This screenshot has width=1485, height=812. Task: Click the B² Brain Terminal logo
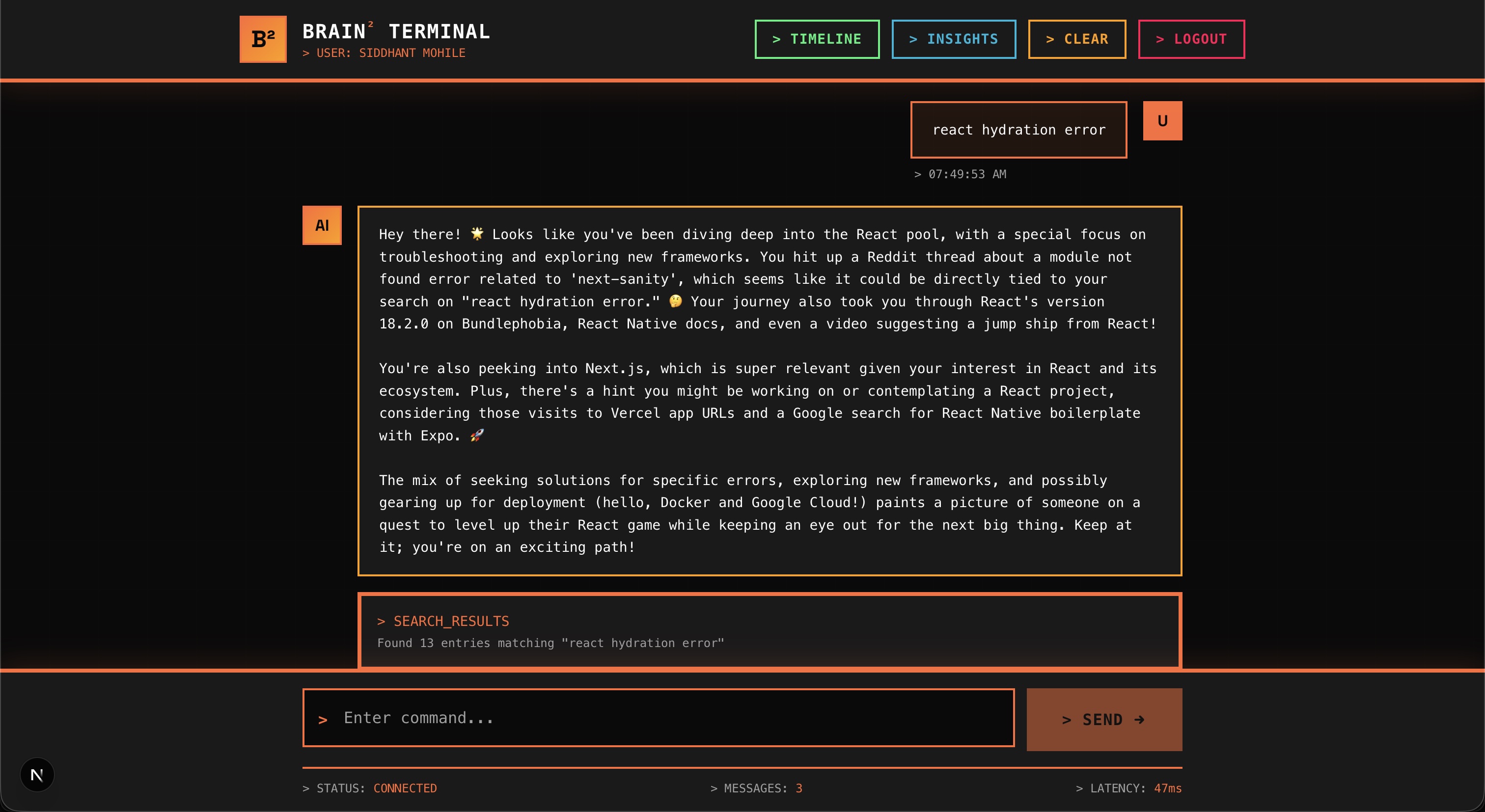click(263, 39)
